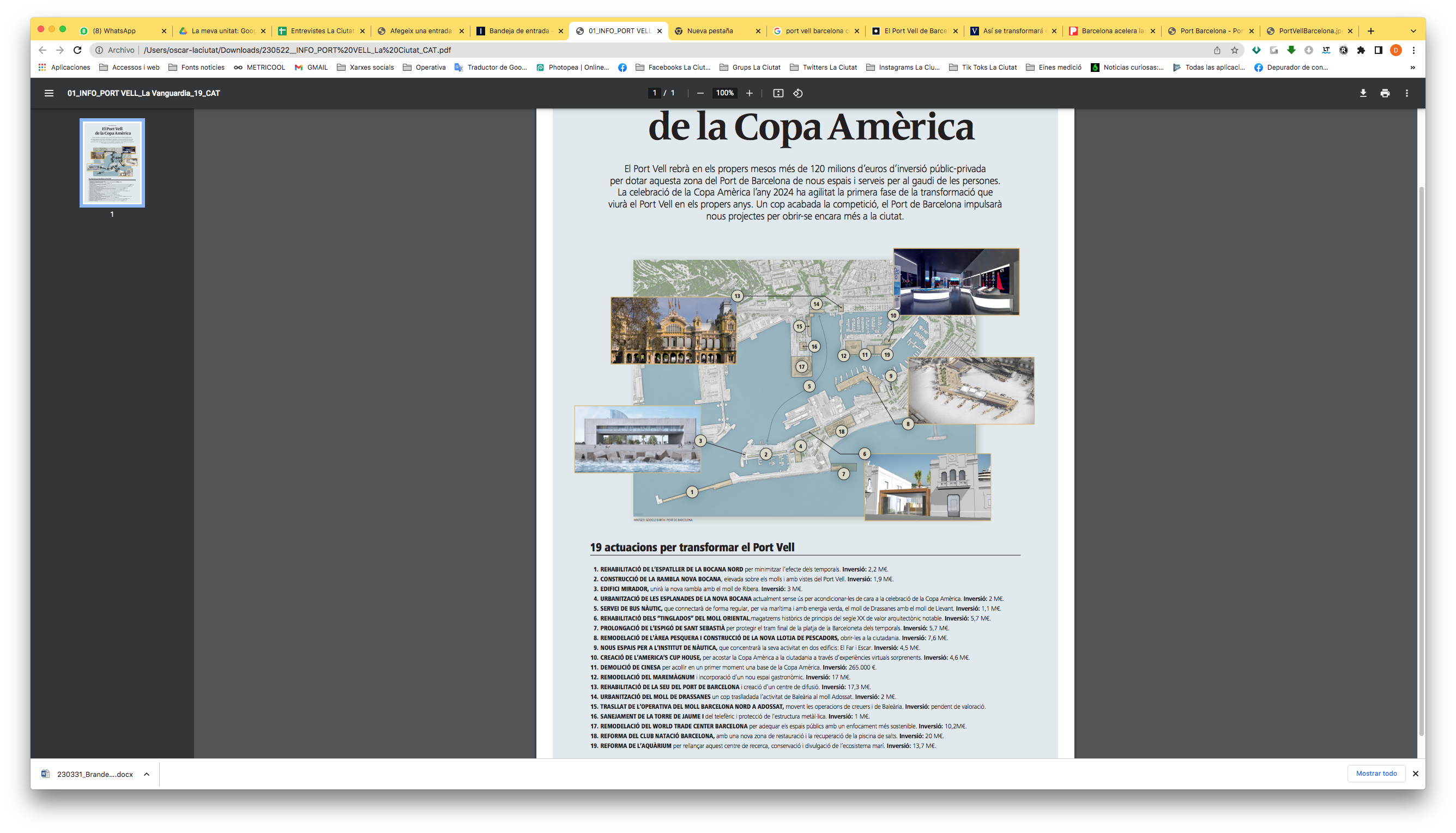Open the Chrome three-dot menu
Image resolution: width=1456 pixels, height=833 pixels.
click(x=1413, y=50)
